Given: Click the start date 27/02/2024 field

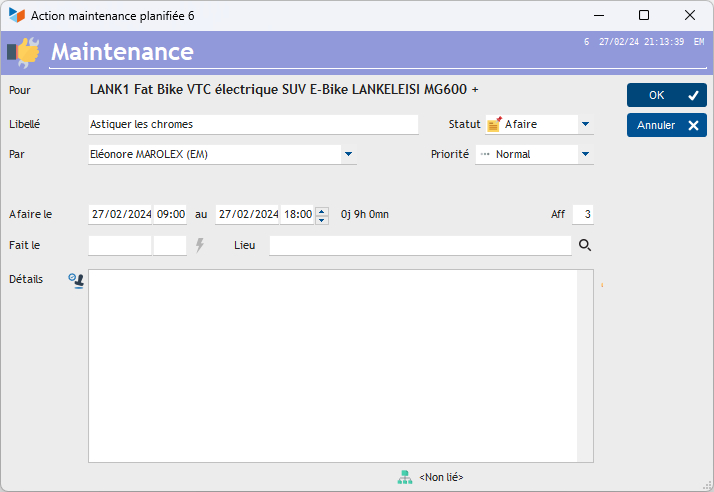Looking at the screenshot, I should pyautogui.click(x=120, y=214).
